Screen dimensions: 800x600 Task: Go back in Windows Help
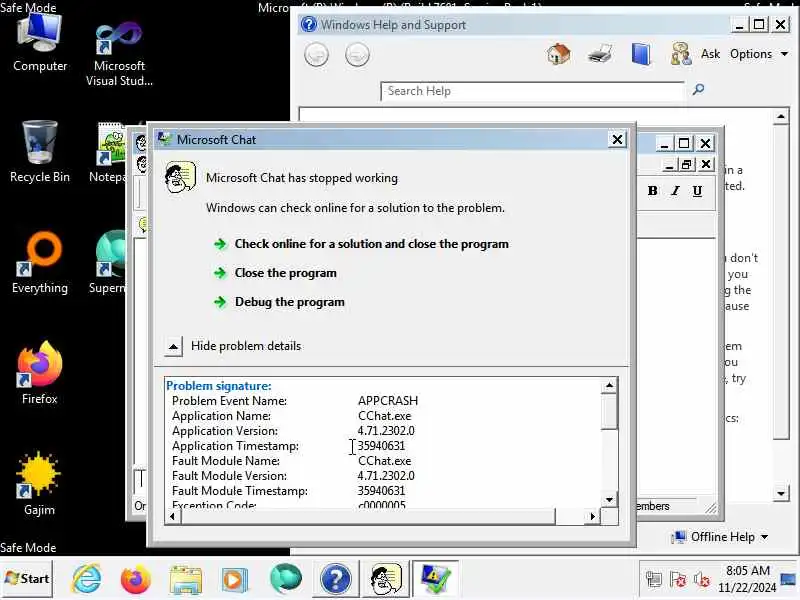316,55
